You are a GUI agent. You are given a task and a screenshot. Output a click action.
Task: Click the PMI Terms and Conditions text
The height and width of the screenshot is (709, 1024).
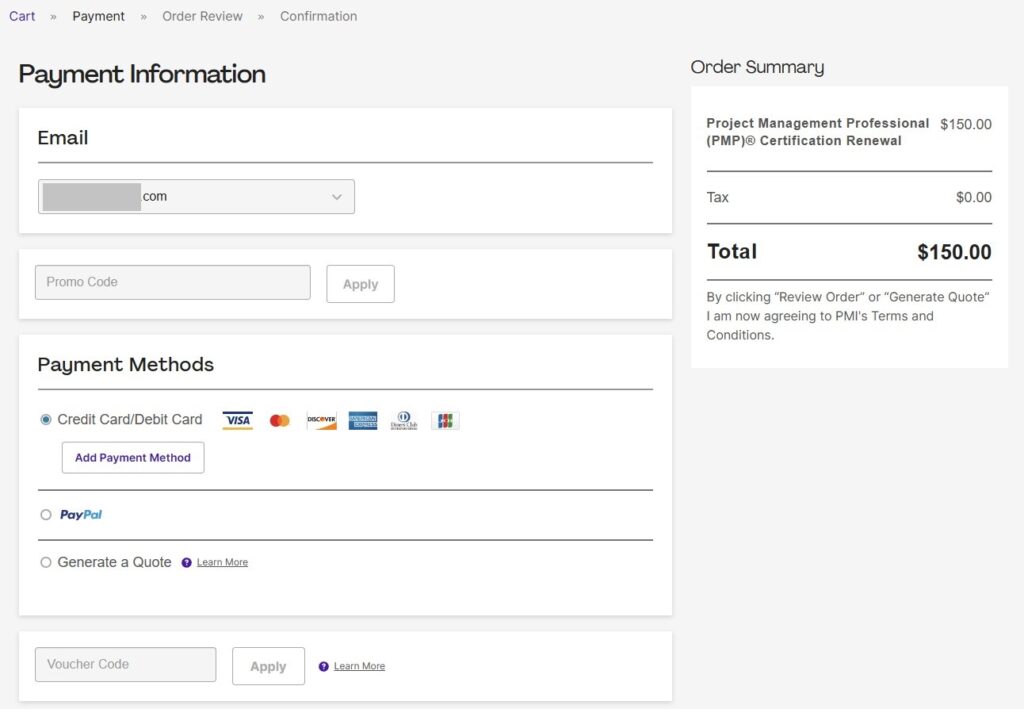(x=848, y=316)
